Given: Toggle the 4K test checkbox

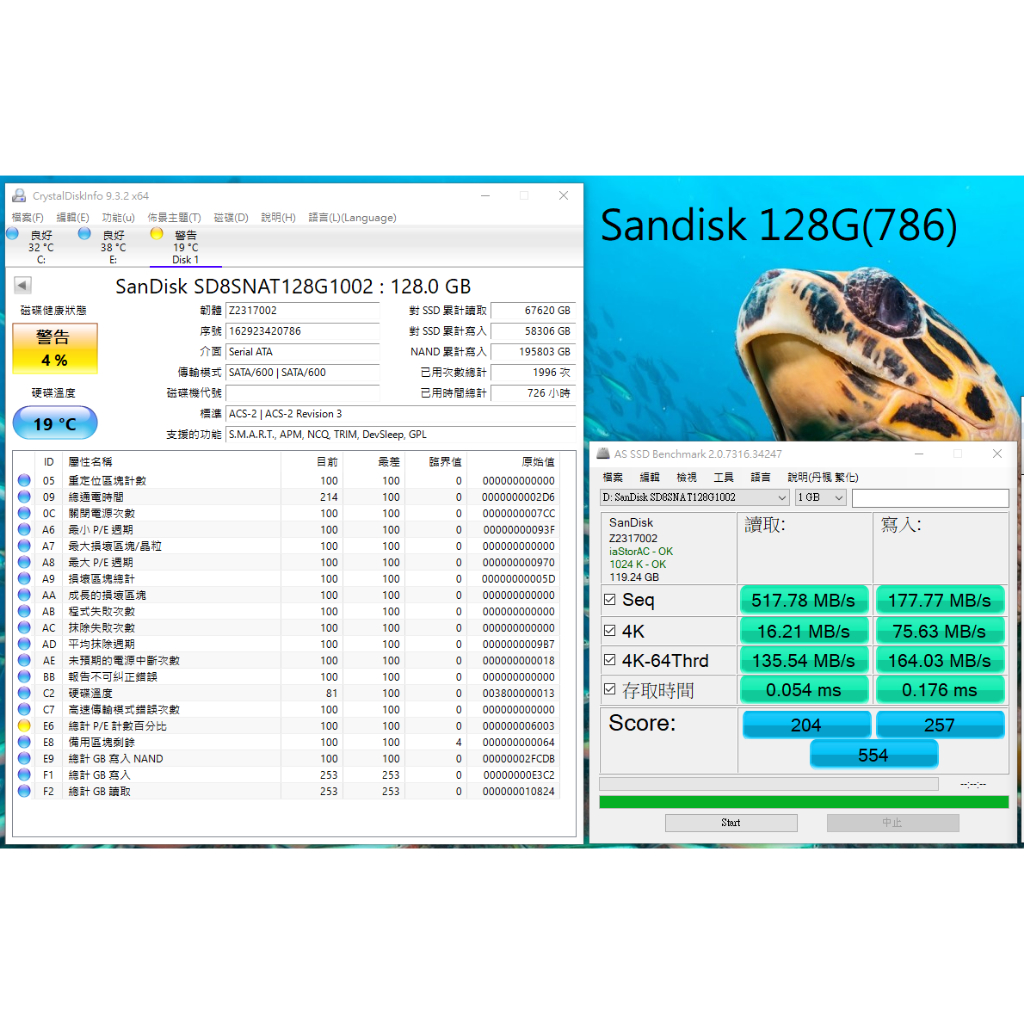Looking at the screenshot, I should (x=610, y=631).
